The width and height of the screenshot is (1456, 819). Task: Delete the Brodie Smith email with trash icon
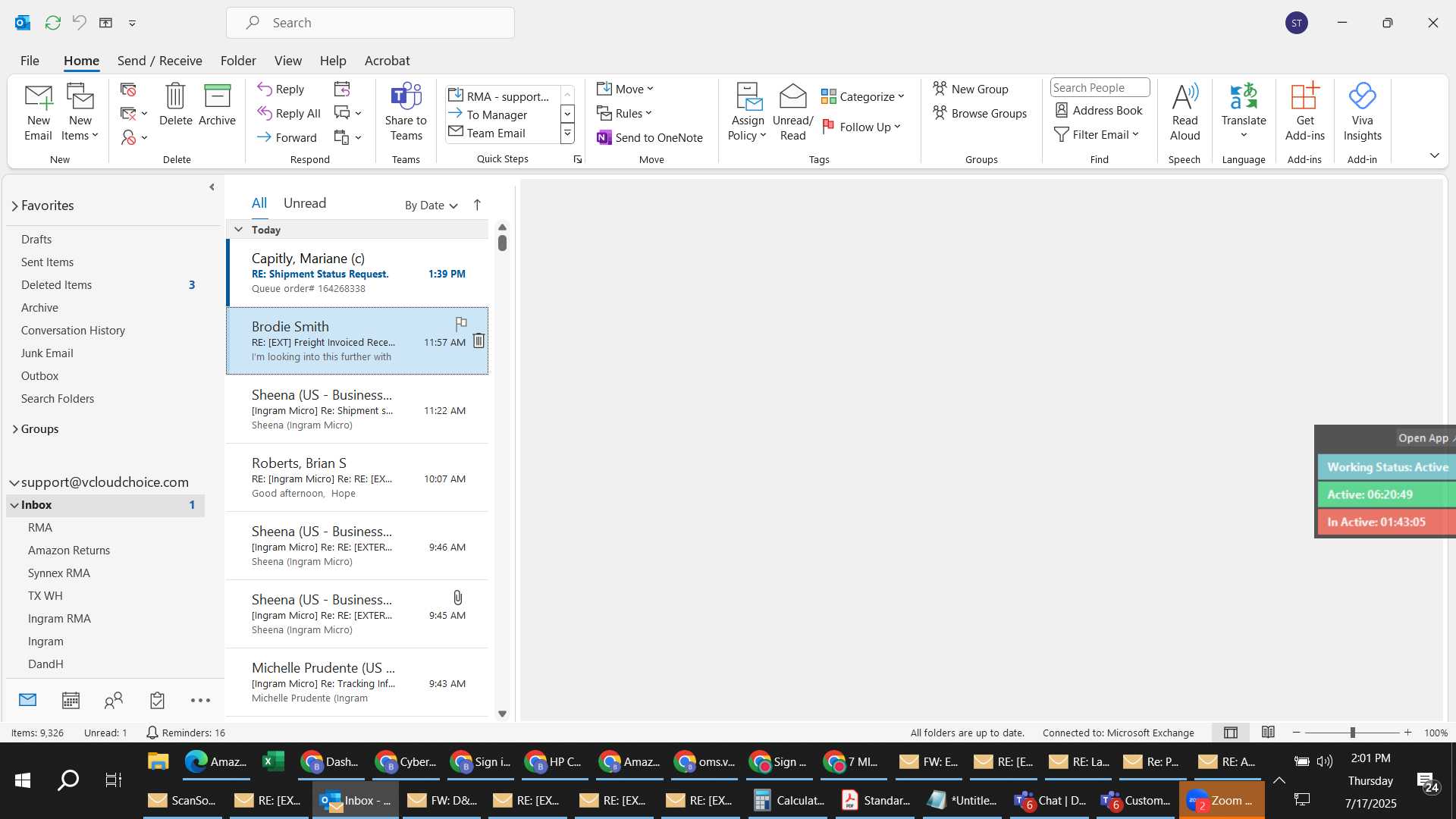479,340
